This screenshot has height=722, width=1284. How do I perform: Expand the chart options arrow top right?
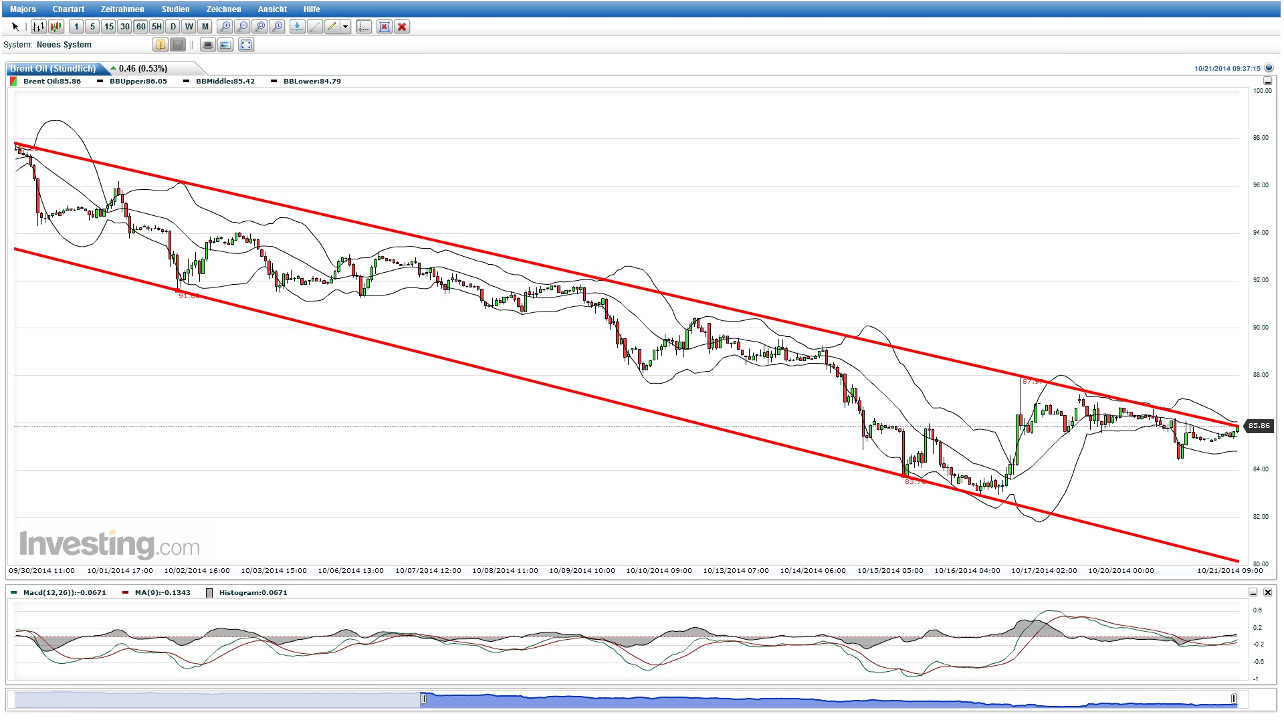coord(1268,67)
